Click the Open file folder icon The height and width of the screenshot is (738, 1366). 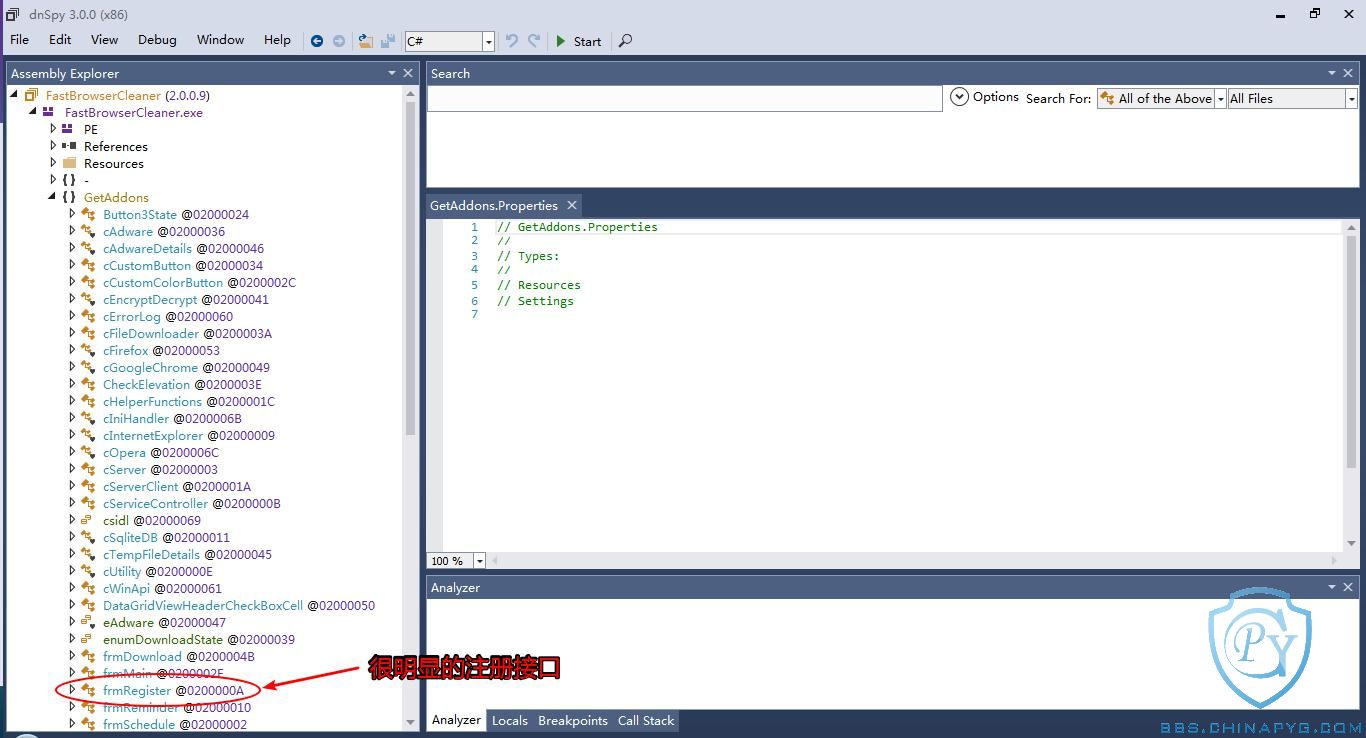(x=365, y=41)
